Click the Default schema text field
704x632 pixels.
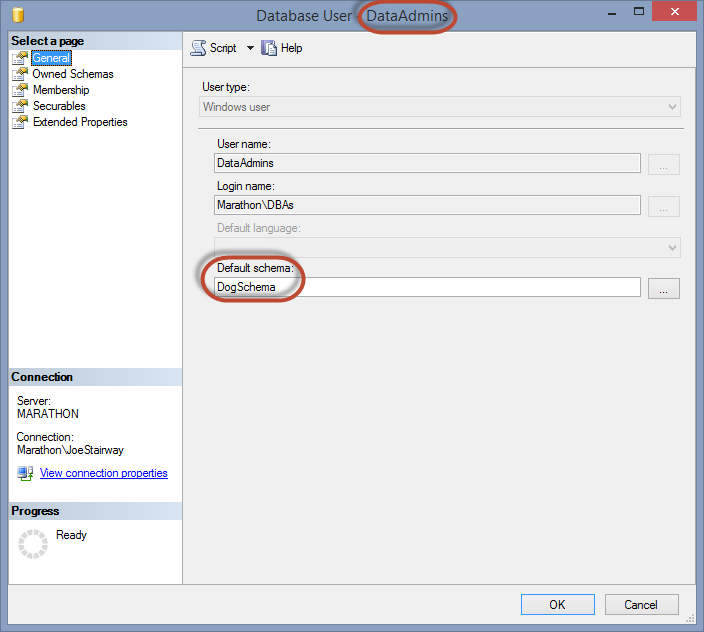point(427,287)
